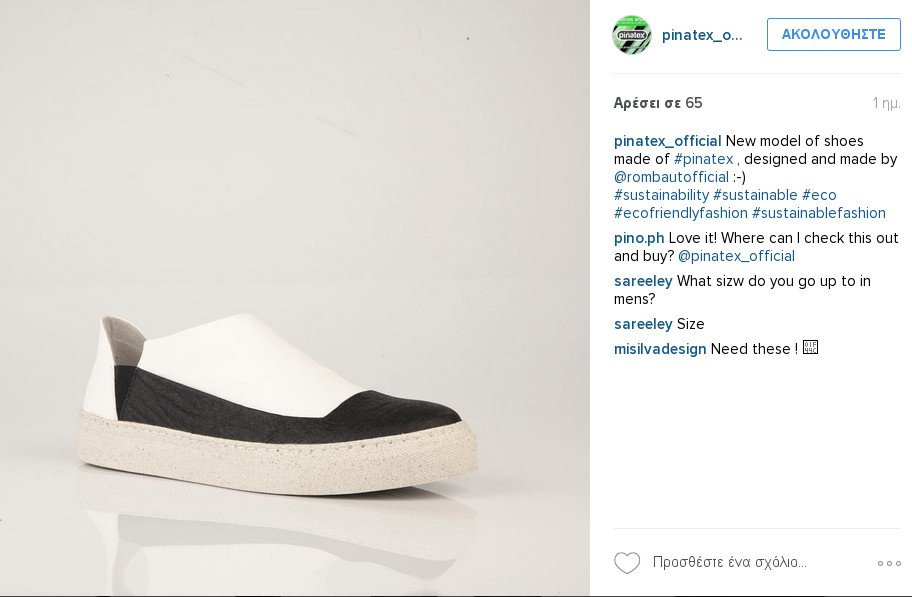912x597 pixels.
Task: Click the ΑΚΟΛΟΥΘΗΣΤΕ follow button
Action: (833, 34)
